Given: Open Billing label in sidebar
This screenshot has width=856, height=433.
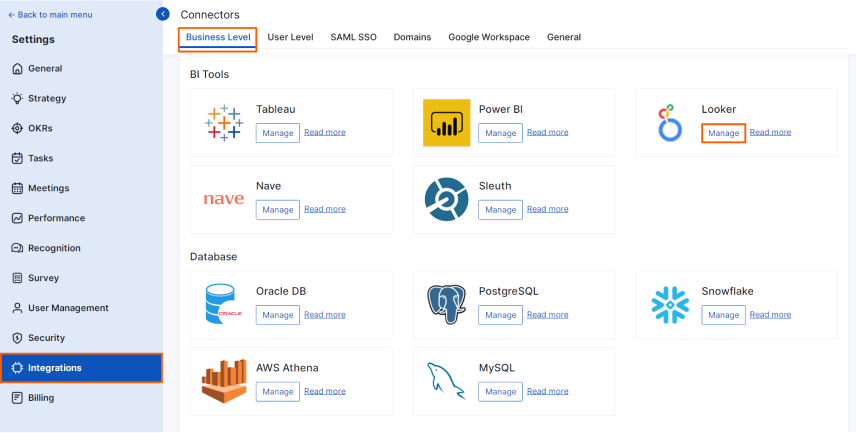Looking at the screenshot, I should pyautogui.click(x=41, y=398).
